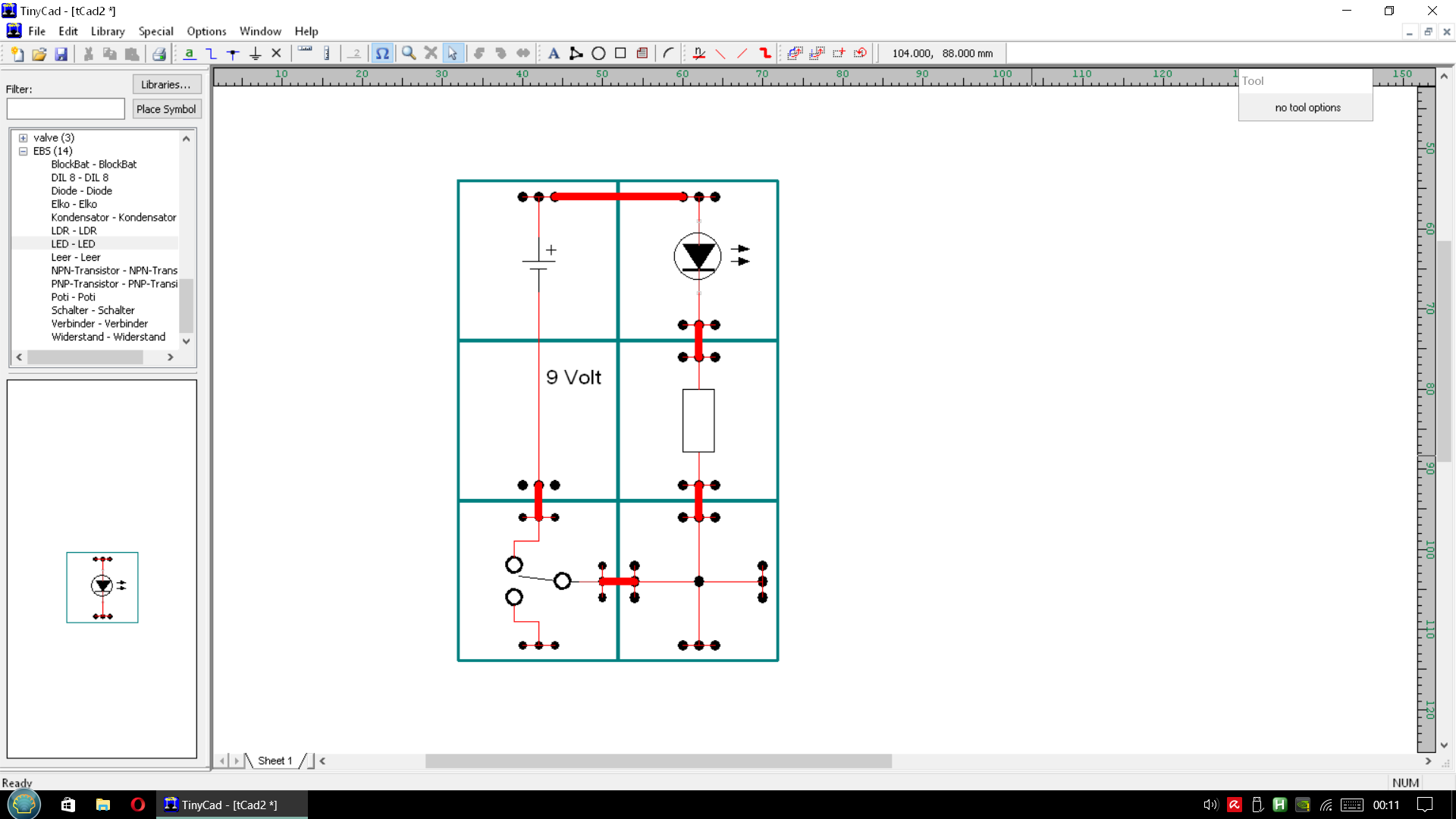Select the Rectangle drawing tool

pos(620,54)
